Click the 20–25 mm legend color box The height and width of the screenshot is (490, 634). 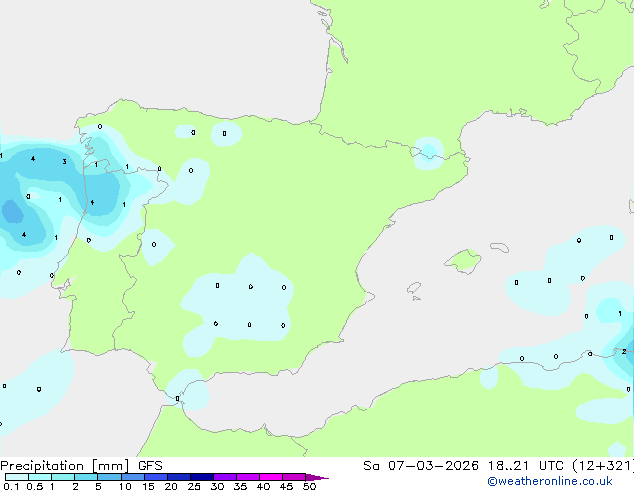coord(179,477)
